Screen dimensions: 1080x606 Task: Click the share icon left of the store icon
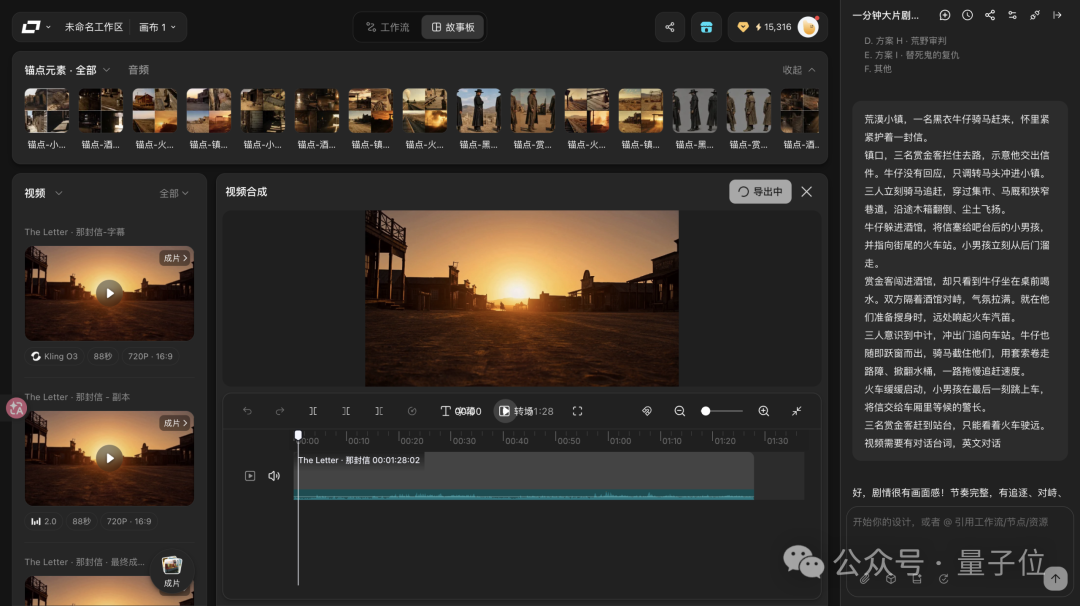669,27
